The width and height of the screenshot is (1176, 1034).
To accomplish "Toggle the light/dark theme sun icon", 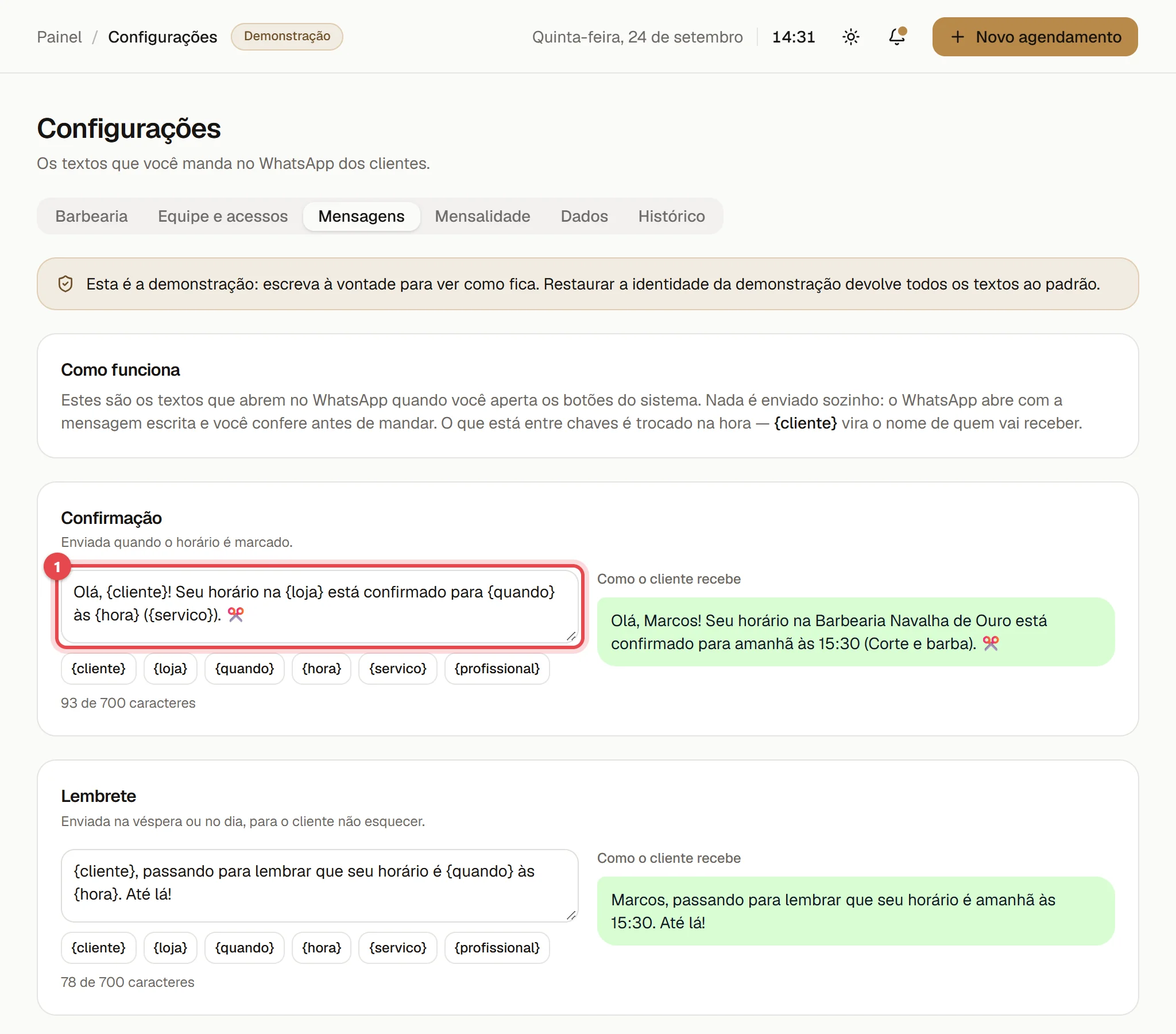I will point(850,37).
